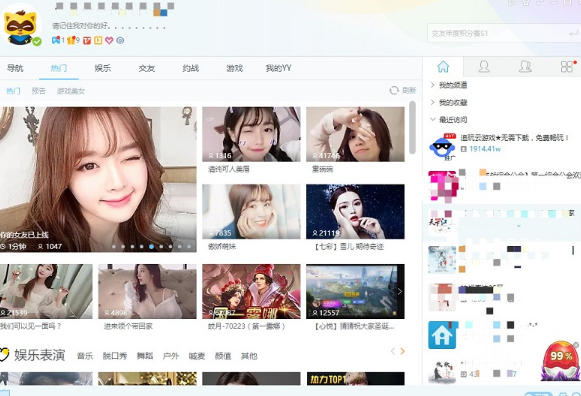Select the 热门 main tab
581x396 pixels.
tap(59, 68)
